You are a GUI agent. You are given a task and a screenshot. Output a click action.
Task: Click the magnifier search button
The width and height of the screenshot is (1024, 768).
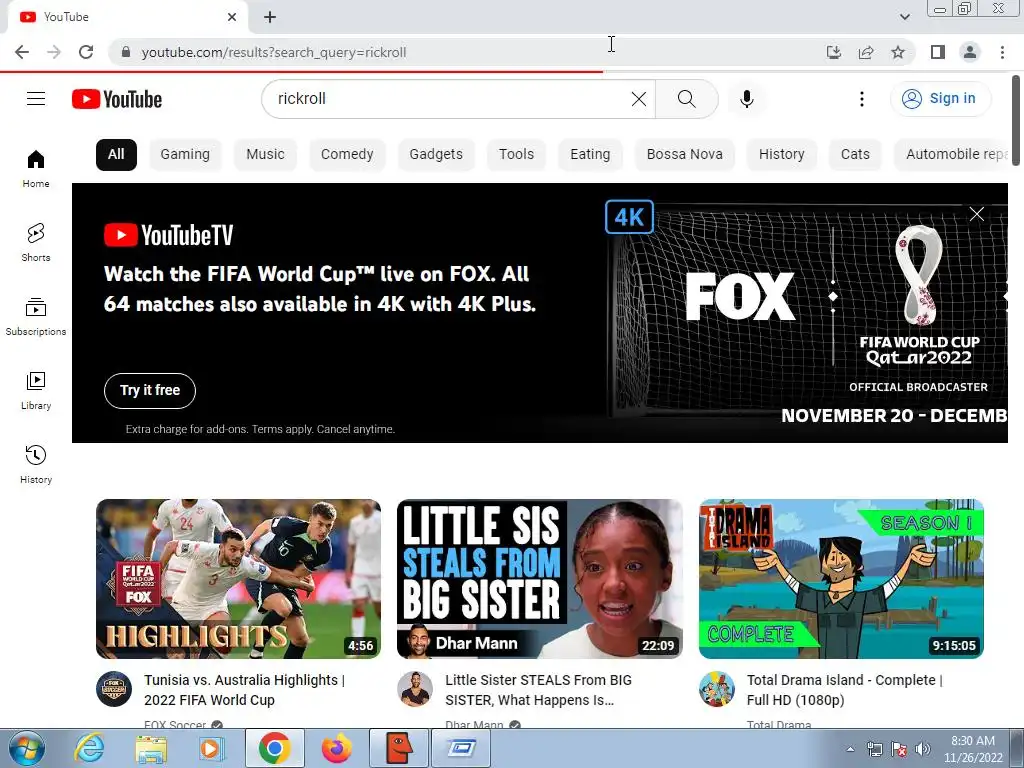click(x=686, y=99)
